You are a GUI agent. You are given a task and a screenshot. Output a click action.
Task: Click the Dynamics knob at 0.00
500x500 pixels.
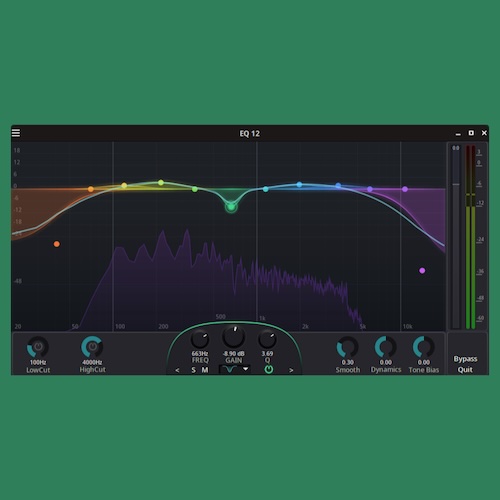386,347
